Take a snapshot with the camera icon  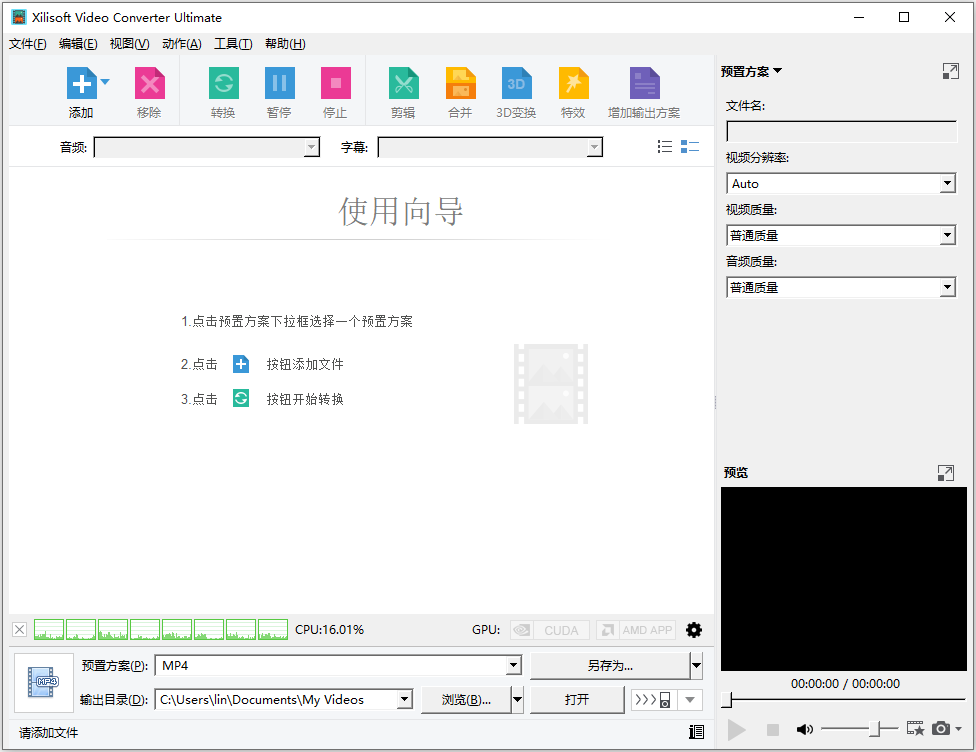click(941, 728)
